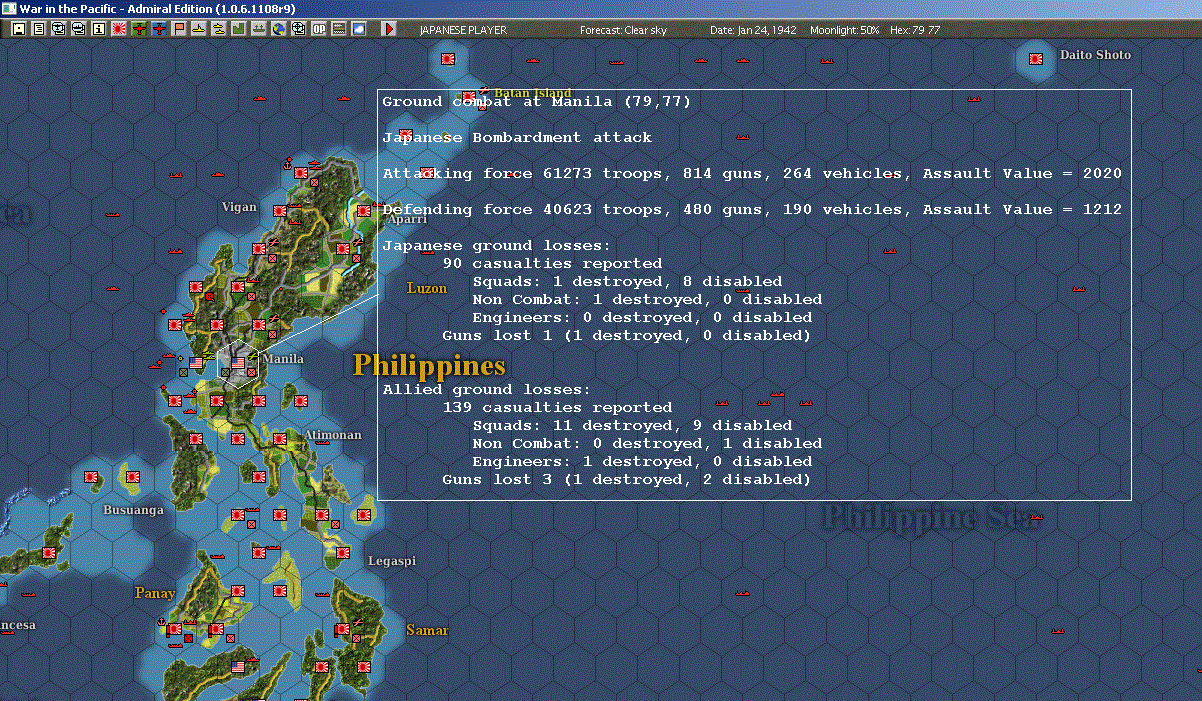Click the Batan Island label

533,93
